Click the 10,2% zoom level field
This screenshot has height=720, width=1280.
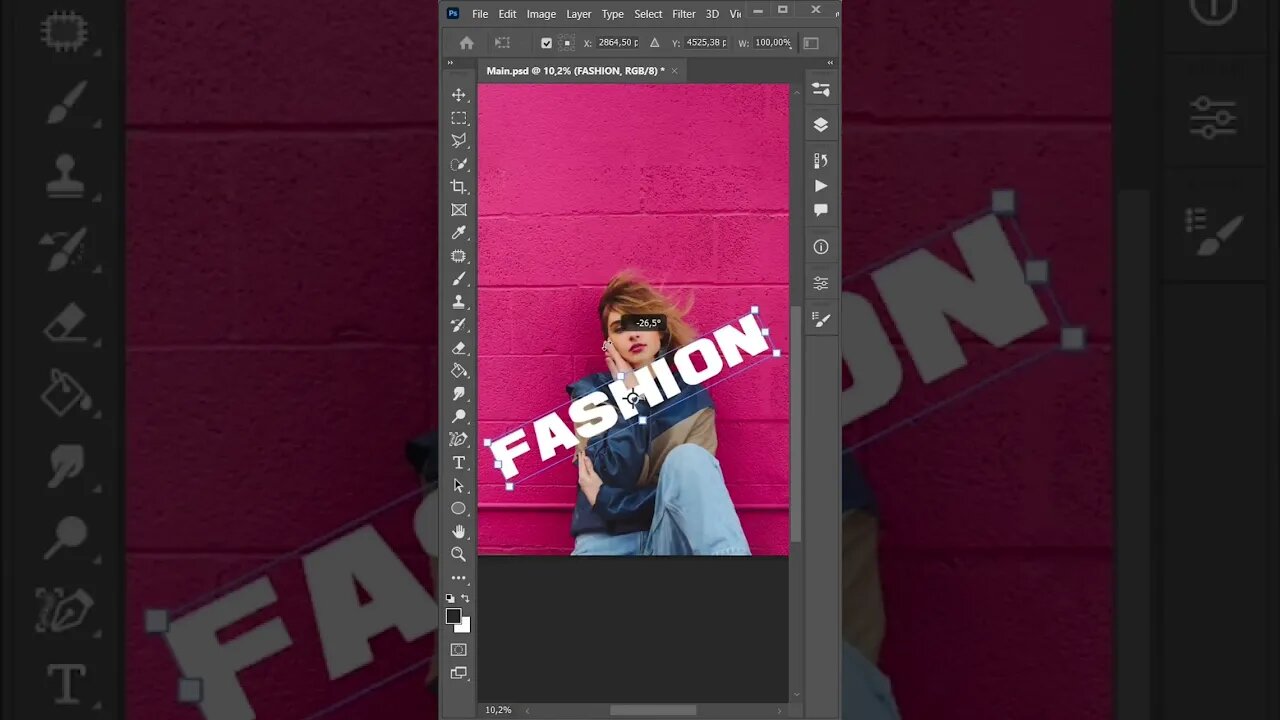(498, 710)
